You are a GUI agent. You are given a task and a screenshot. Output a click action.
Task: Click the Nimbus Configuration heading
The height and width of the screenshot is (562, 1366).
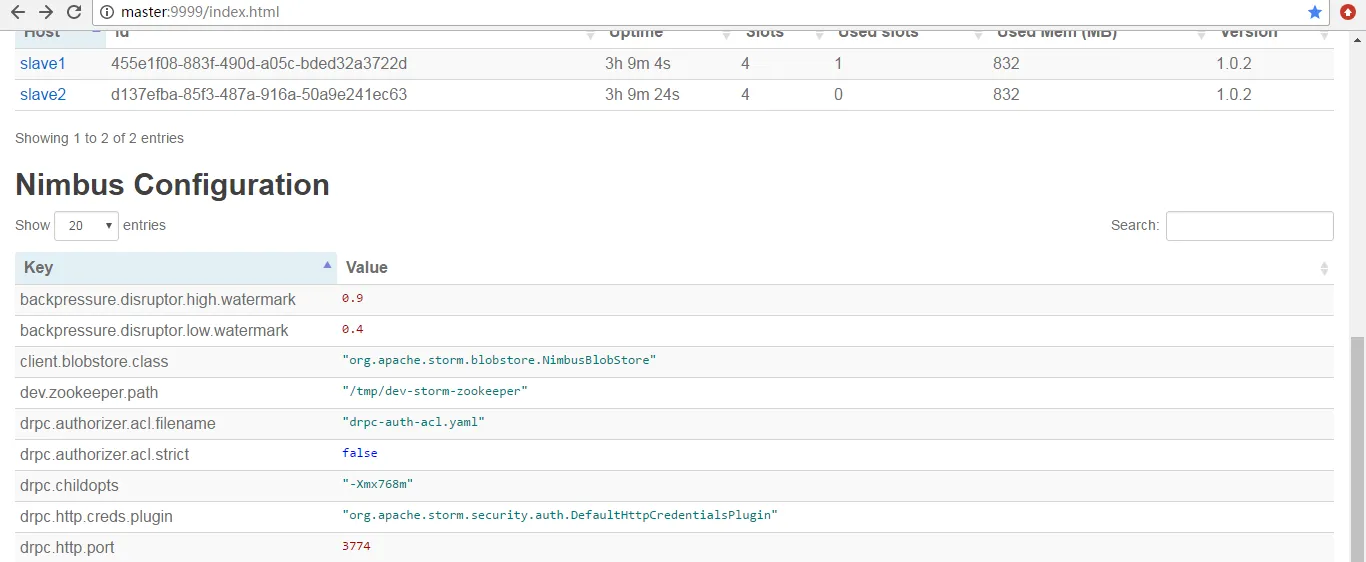172,185
